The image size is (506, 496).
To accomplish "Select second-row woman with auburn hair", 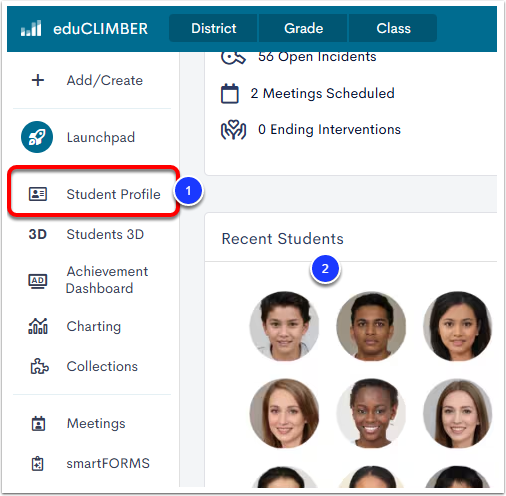I will click(x=284, y=413).
